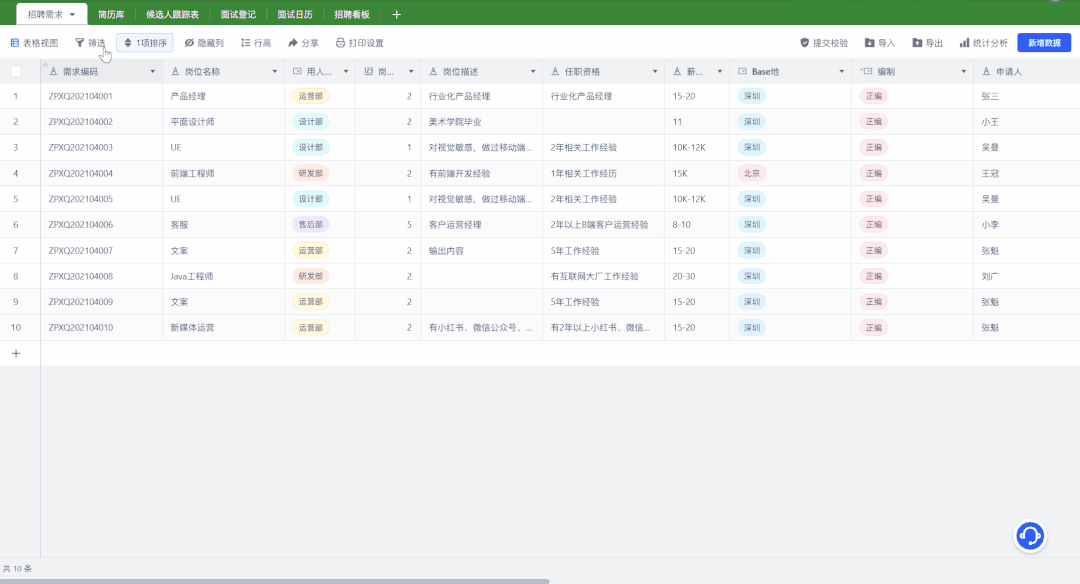This screenshot has width=1080, height=584.
Task: Click the 导入 import button
Action: click(x=880, y=43)
